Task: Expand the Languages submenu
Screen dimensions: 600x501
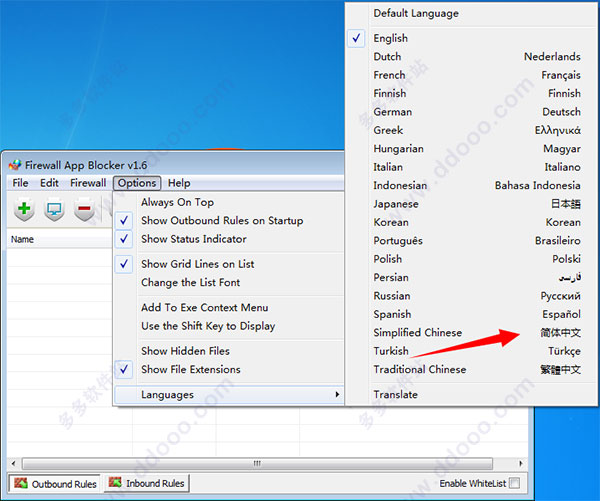Action: 229,395
